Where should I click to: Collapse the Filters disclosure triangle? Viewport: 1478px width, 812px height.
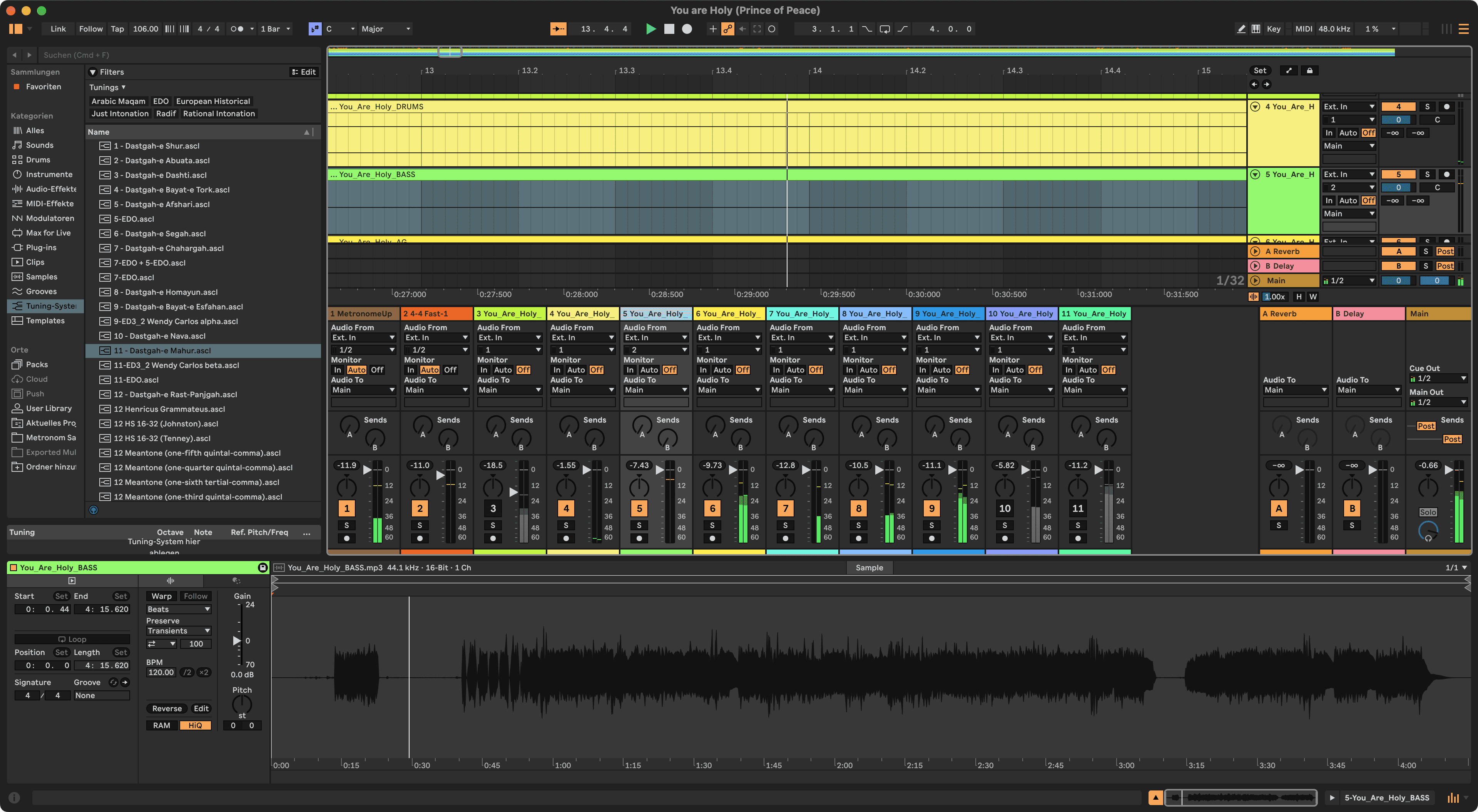(x=93, y=72)
